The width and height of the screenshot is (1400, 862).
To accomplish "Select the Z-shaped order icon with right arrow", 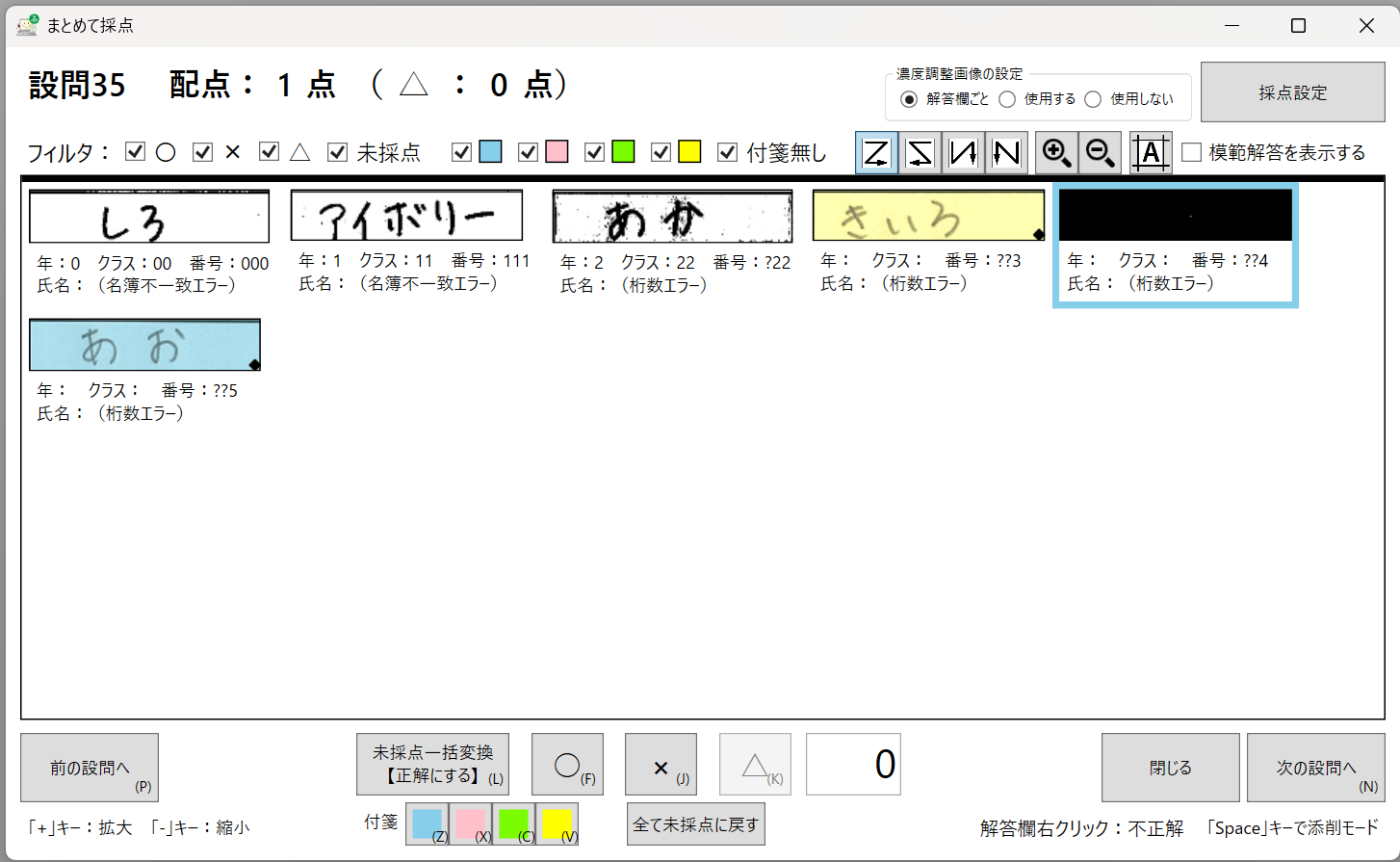I will (x=876, y=153).
